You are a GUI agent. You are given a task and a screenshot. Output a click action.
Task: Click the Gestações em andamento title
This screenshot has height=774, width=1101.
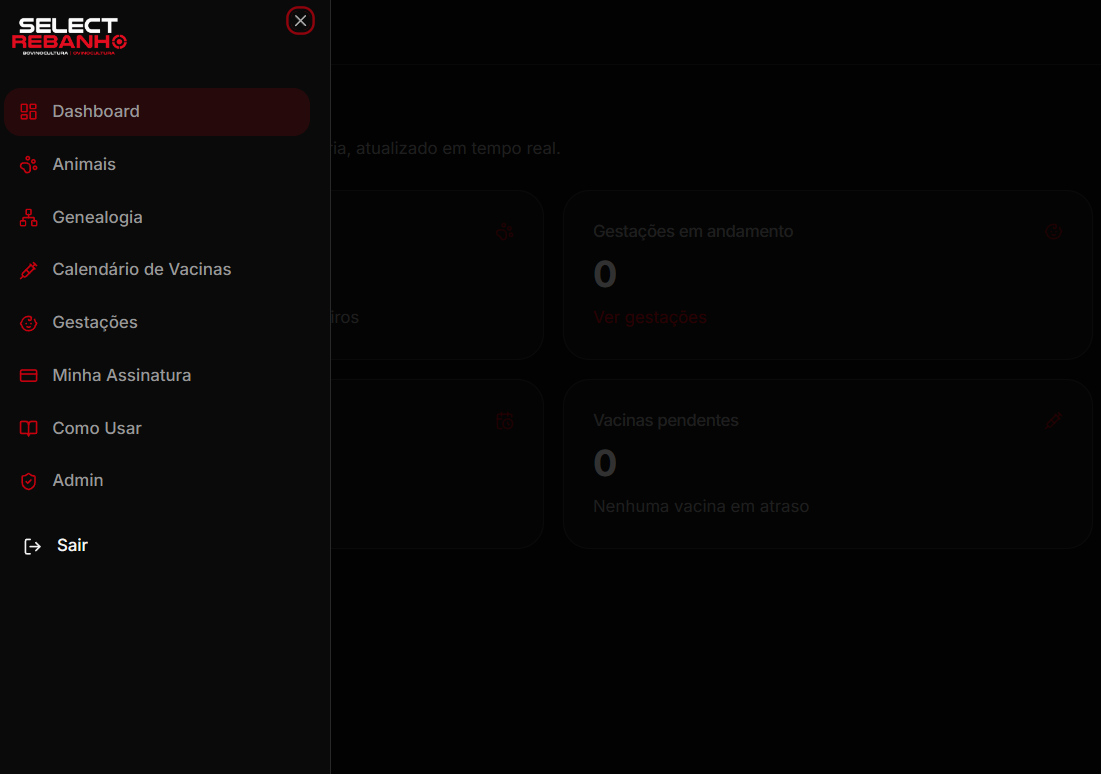point(693,232)
